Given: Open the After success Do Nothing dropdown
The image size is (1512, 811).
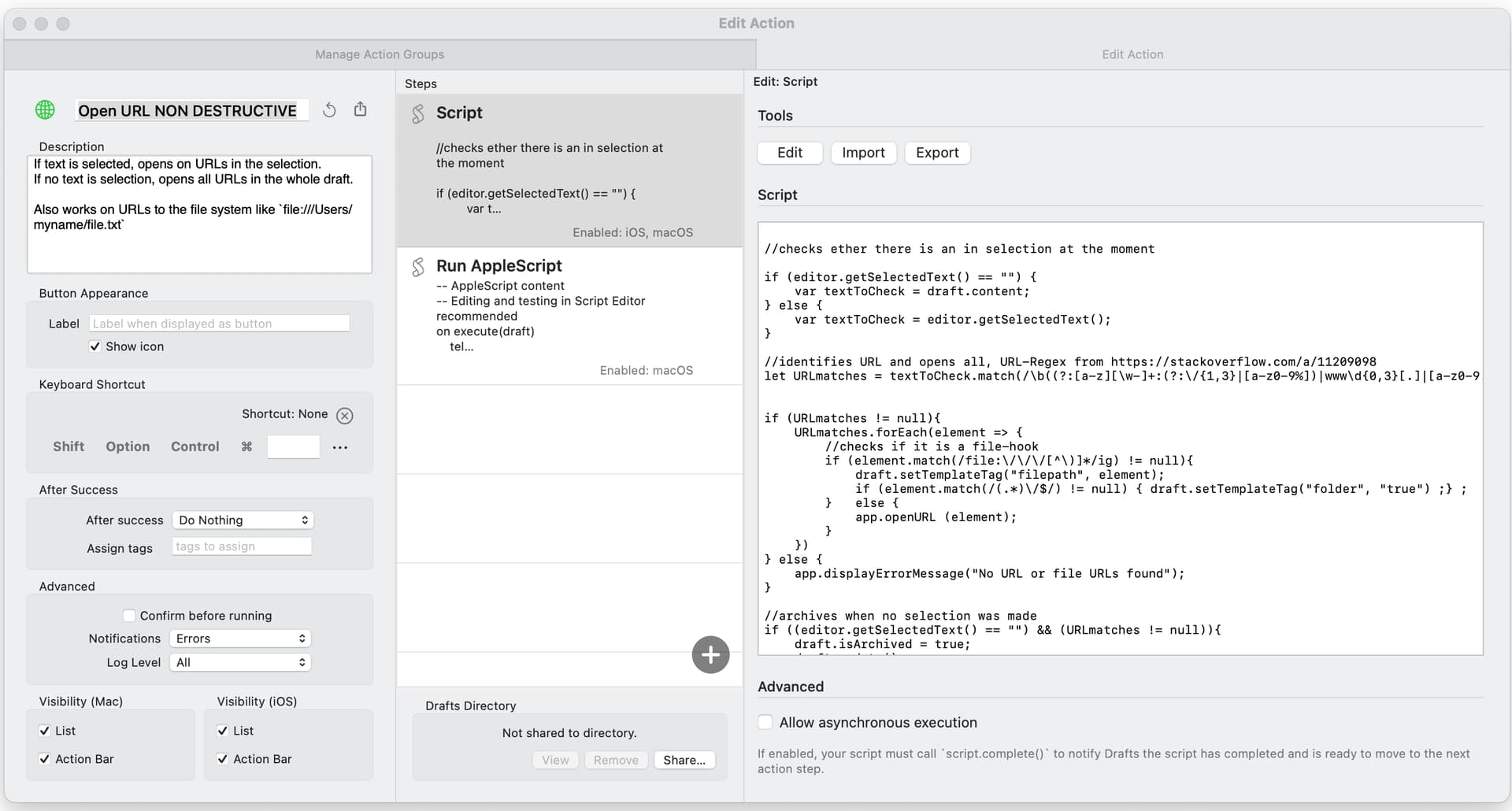Looking at the screenshot, I should [243, 520].
